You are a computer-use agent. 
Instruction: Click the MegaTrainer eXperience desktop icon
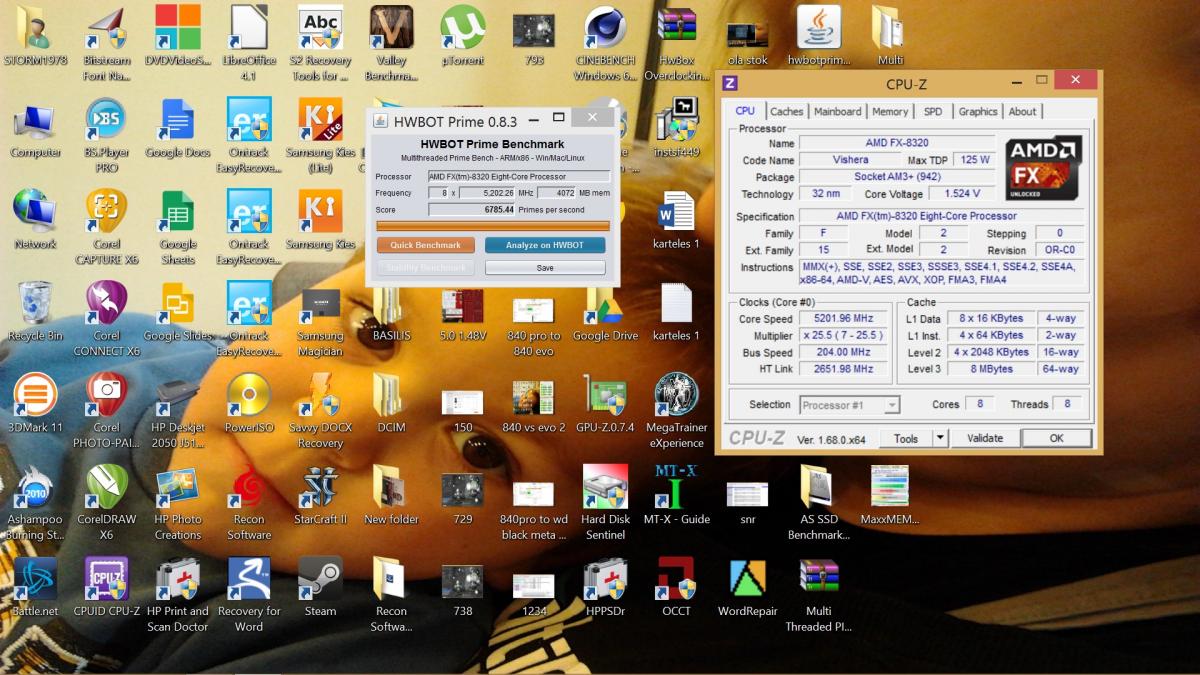click(676, 411)
